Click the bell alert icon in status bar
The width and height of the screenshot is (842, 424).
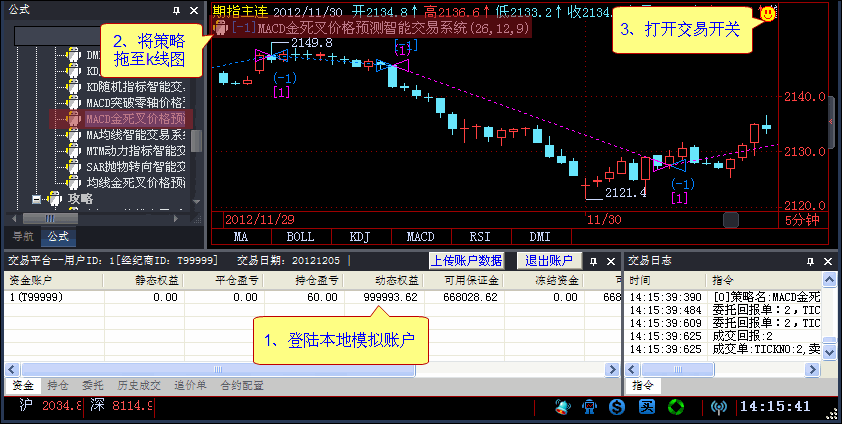coord(564,407)
